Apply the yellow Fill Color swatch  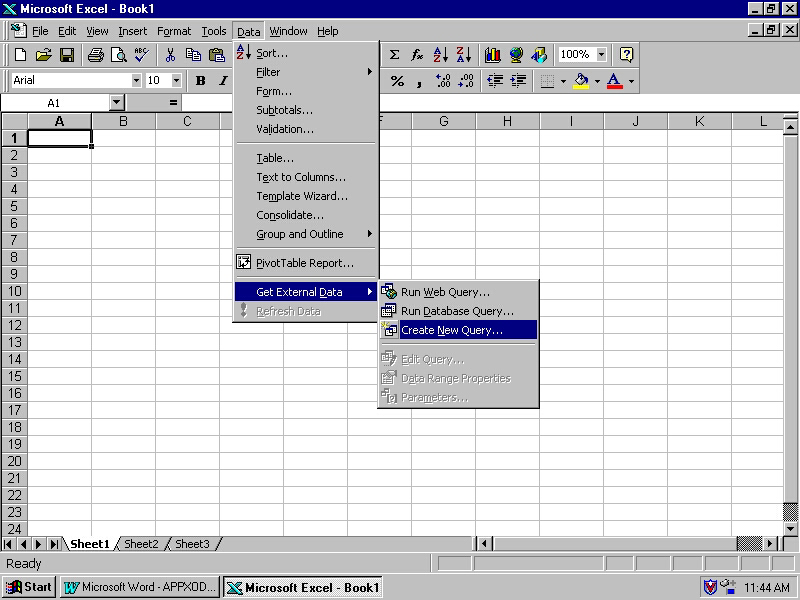pos(581,81)
